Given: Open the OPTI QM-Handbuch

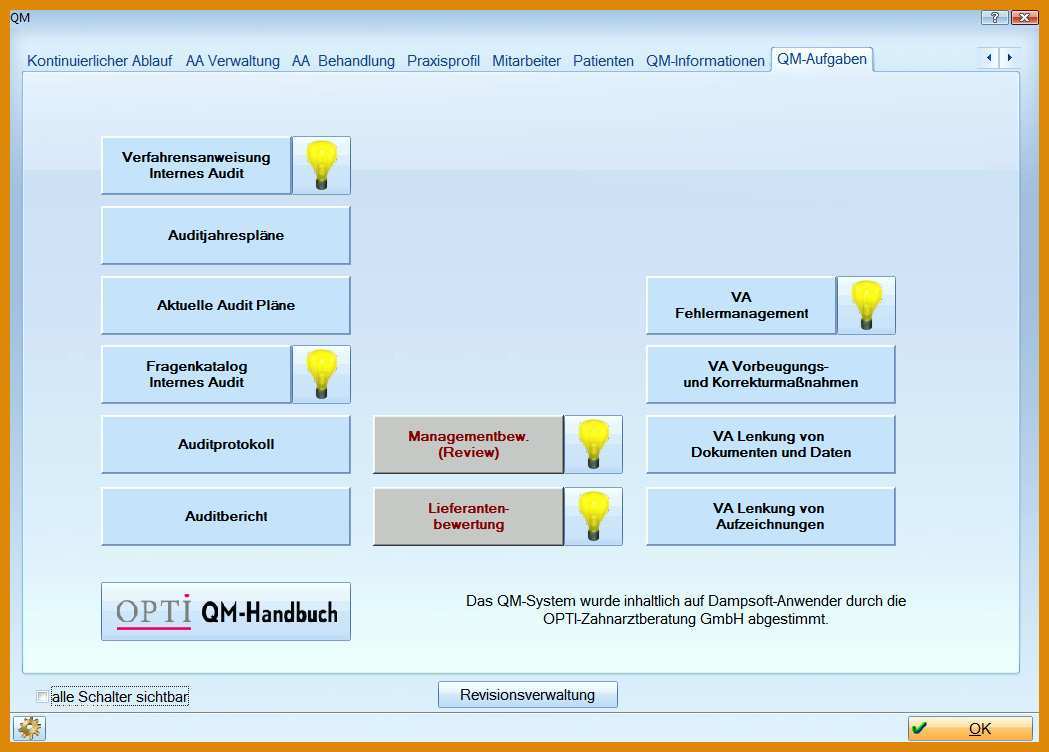Looking at the screenshot, I should 225,612.
